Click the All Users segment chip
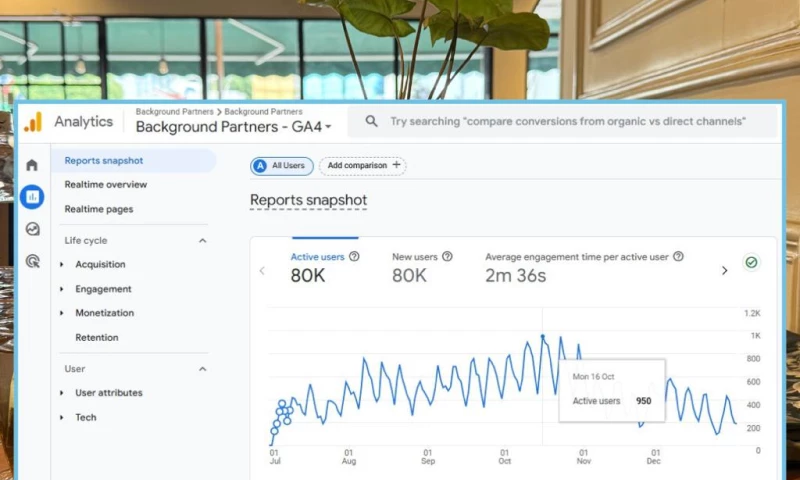 (x=282, y=165)
